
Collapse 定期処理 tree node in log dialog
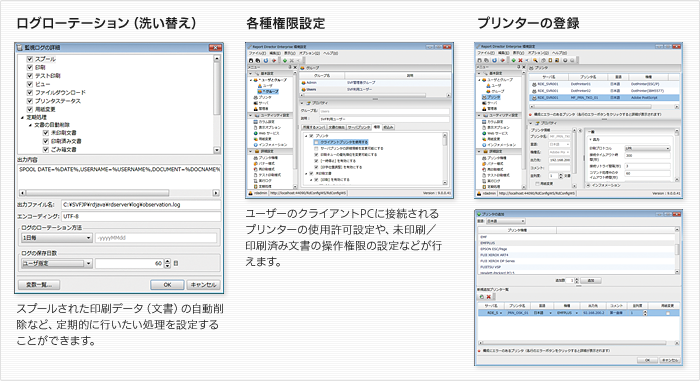[22, 117]
